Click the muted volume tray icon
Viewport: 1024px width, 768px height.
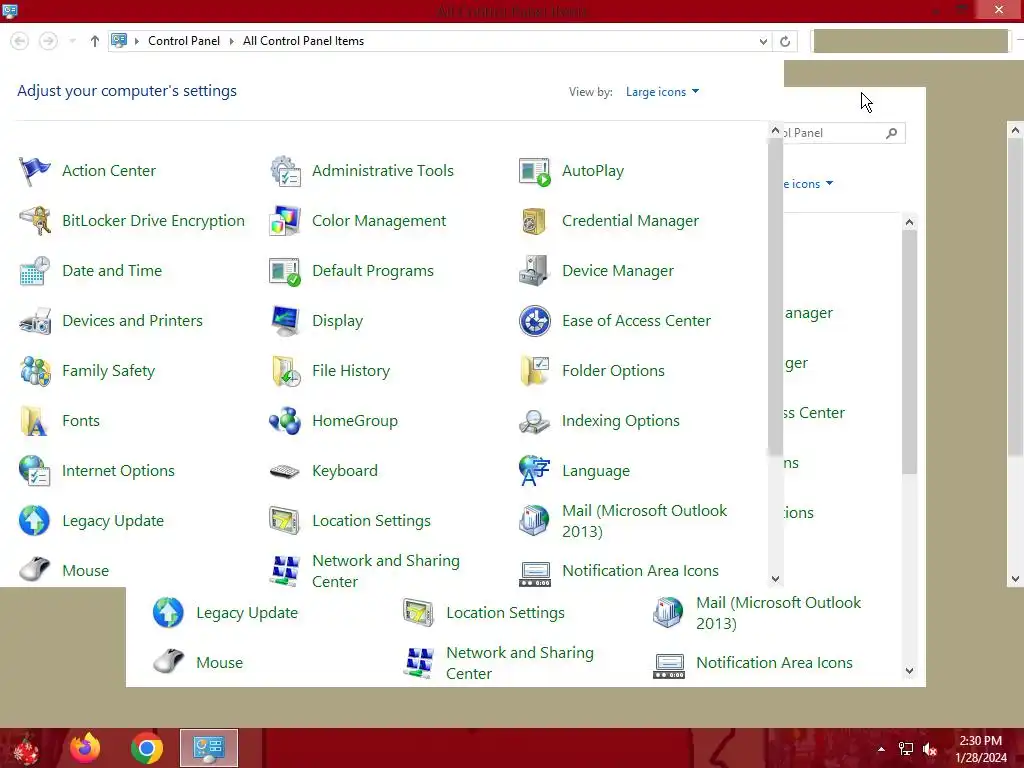[x=930, y=749]
